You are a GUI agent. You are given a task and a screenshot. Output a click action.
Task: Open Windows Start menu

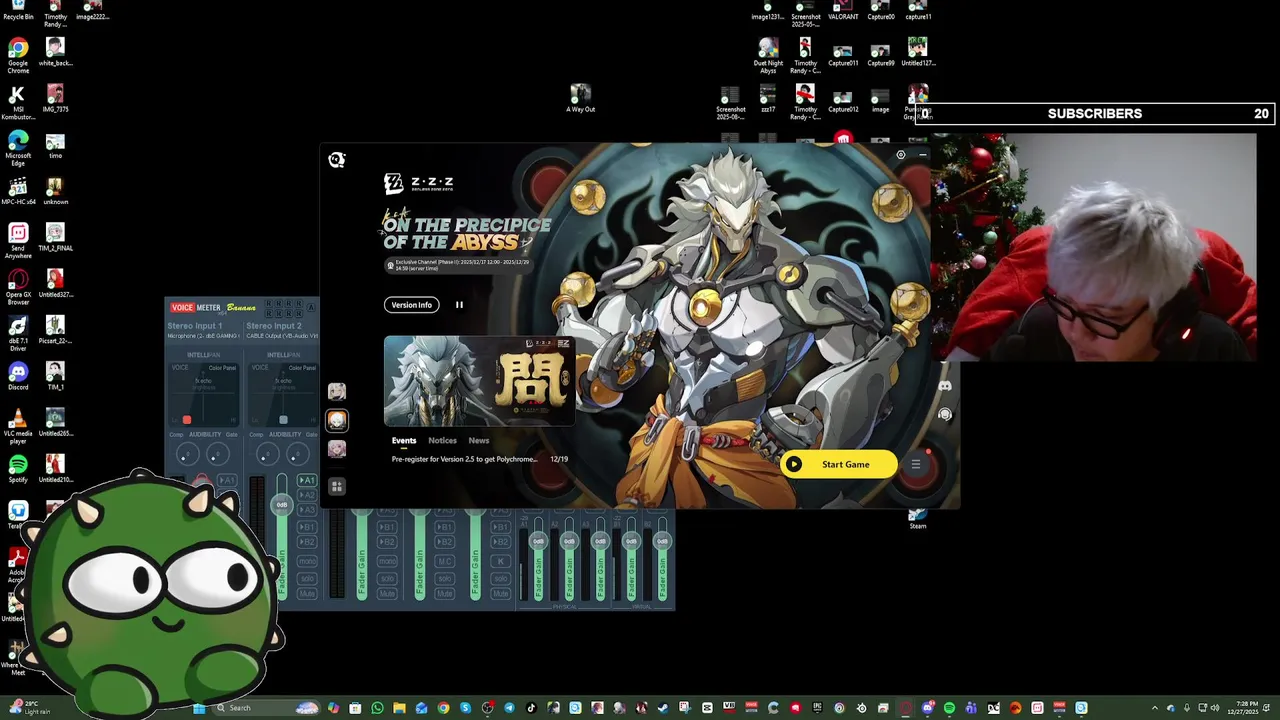click(199, 708)
